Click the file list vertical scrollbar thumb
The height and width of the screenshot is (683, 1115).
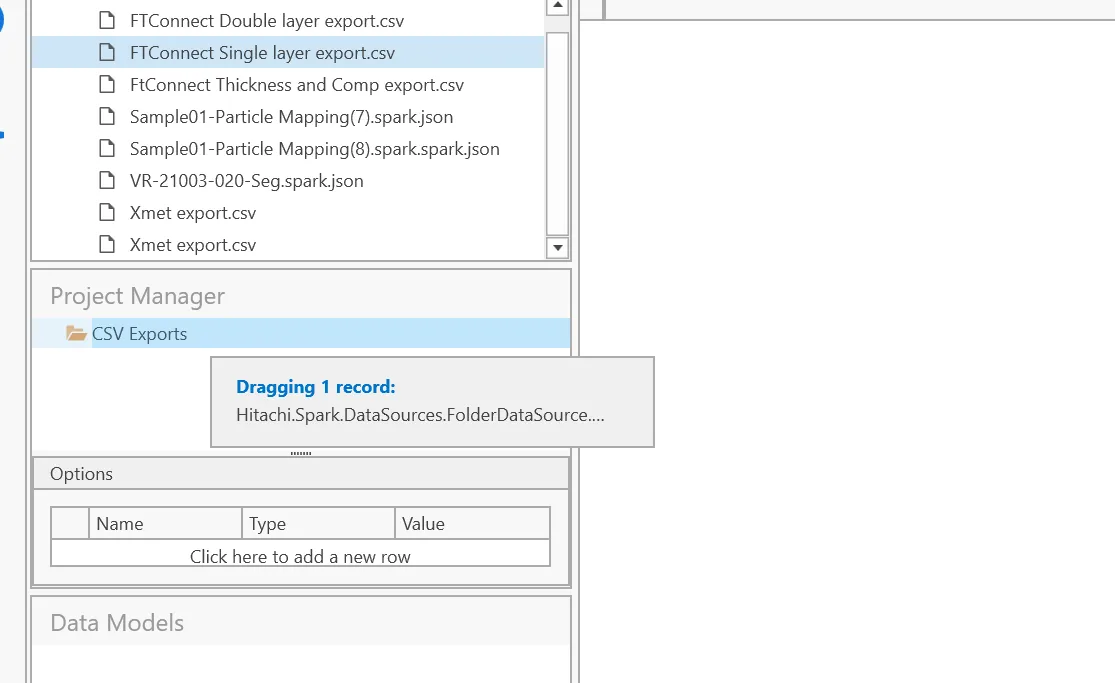(x=558, y=133)
